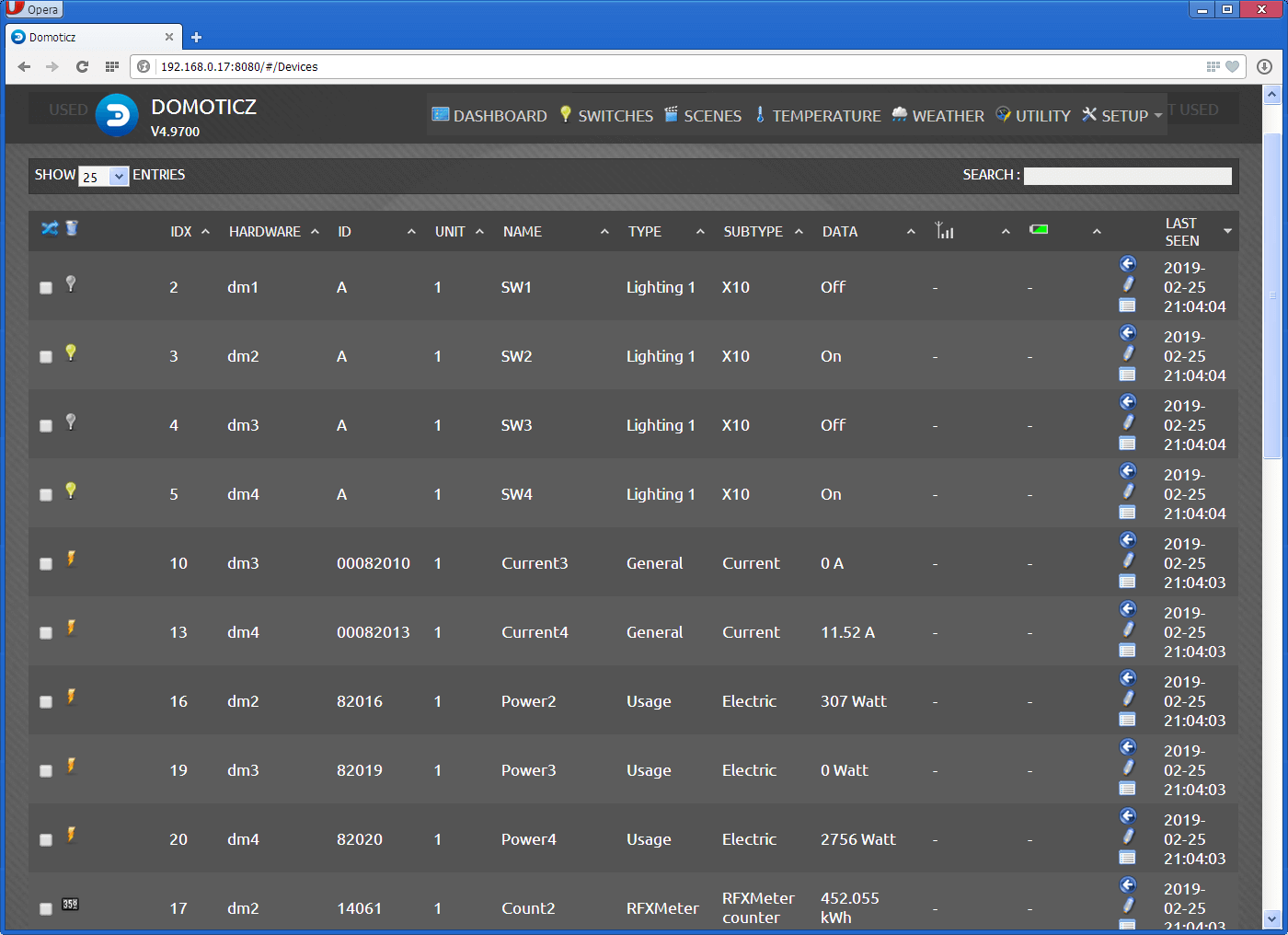Click the pencil rename icon for Power3
Screen dimensions: 1288x935
pyautogui.click(x=1128, y=768)
